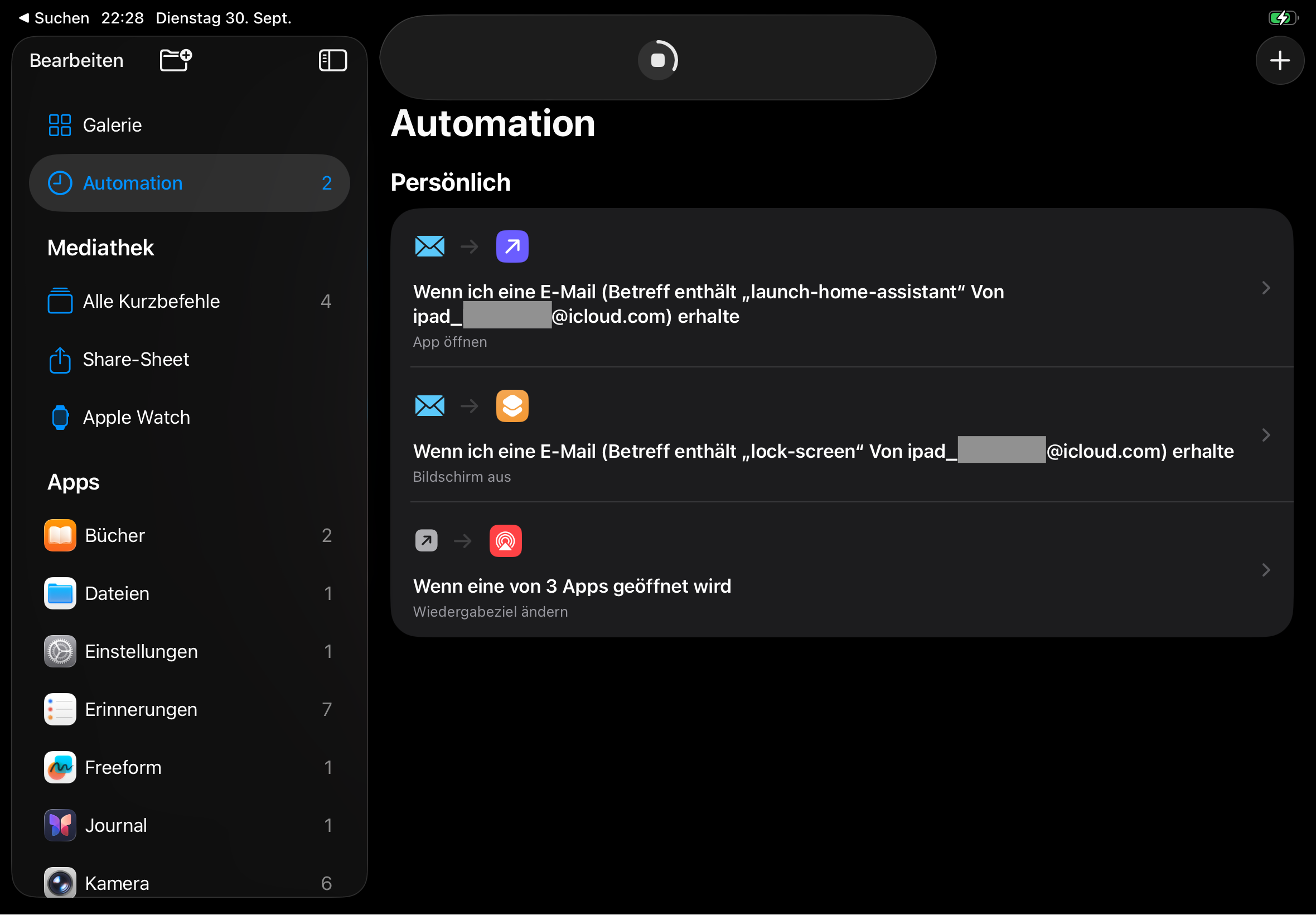
Task: Add a new automation with plus button
Action: [1279, 60]
